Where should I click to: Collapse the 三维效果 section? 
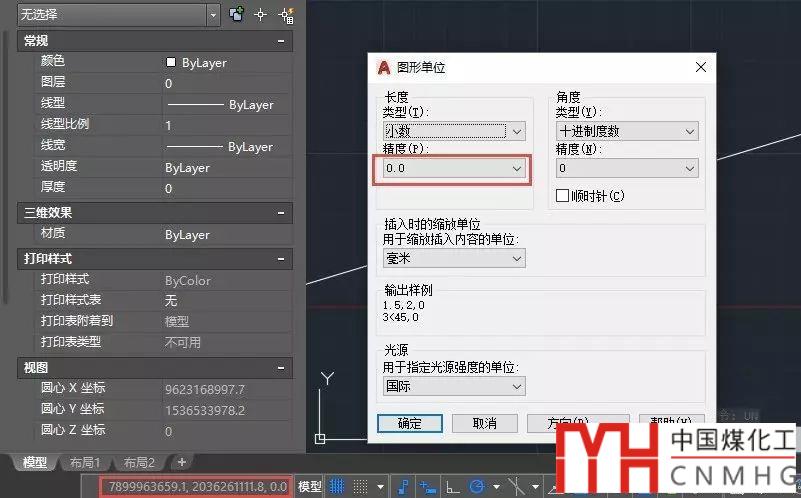pos(282,213)
